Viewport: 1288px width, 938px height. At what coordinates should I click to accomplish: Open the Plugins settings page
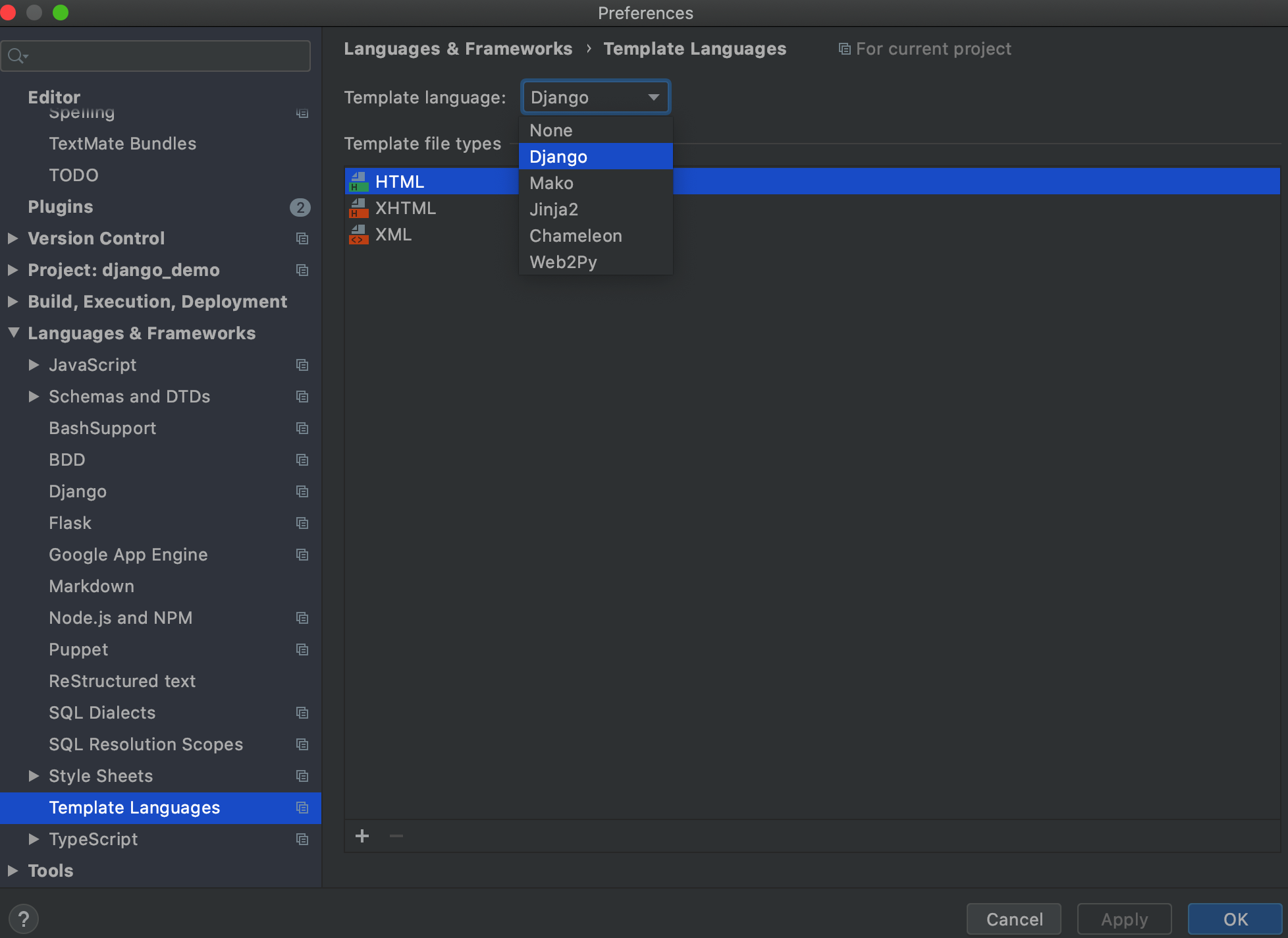click(61, 207)
